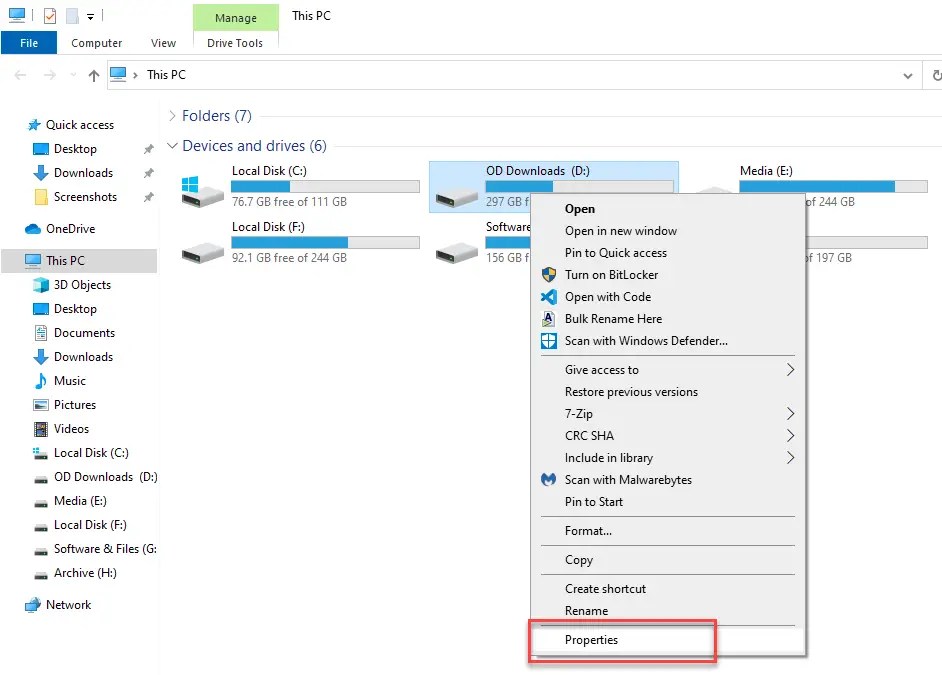Switch to the View ribbon tab
The width and height of the screenshot is (942, 675).
click(162, 43)
